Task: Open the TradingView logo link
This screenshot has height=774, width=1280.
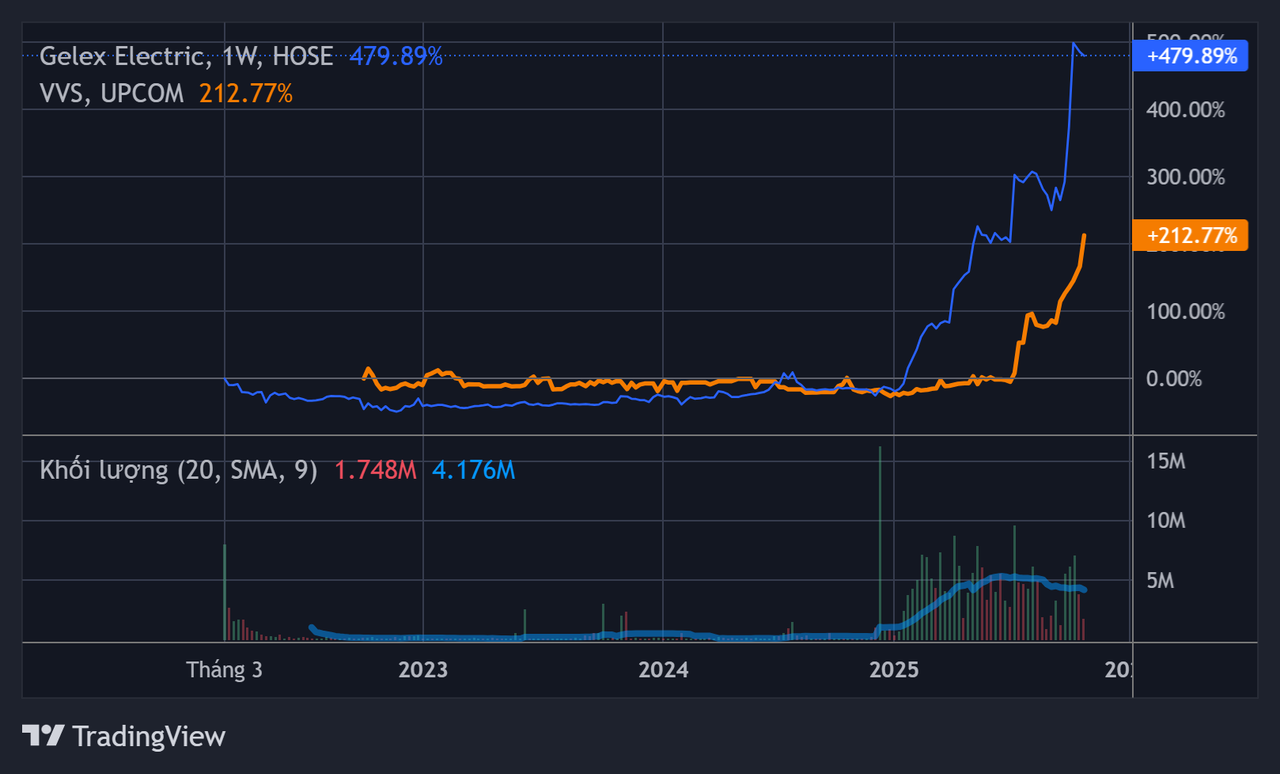Action: (x=124, y=737)
